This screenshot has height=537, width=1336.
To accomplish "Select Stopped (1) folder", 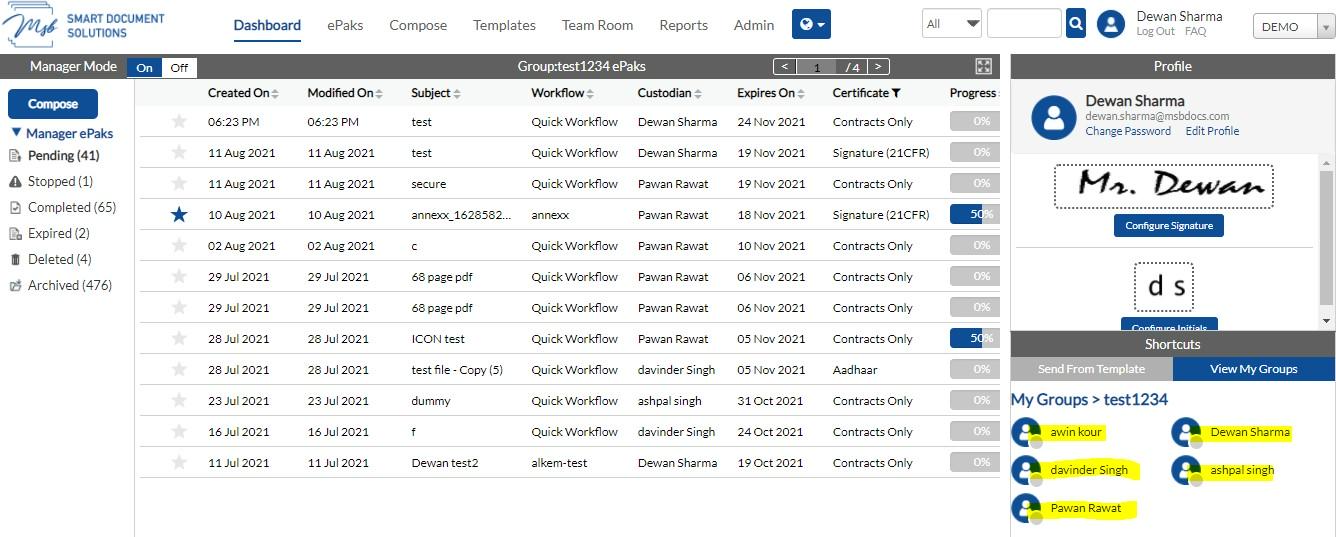I will [60, 181].
